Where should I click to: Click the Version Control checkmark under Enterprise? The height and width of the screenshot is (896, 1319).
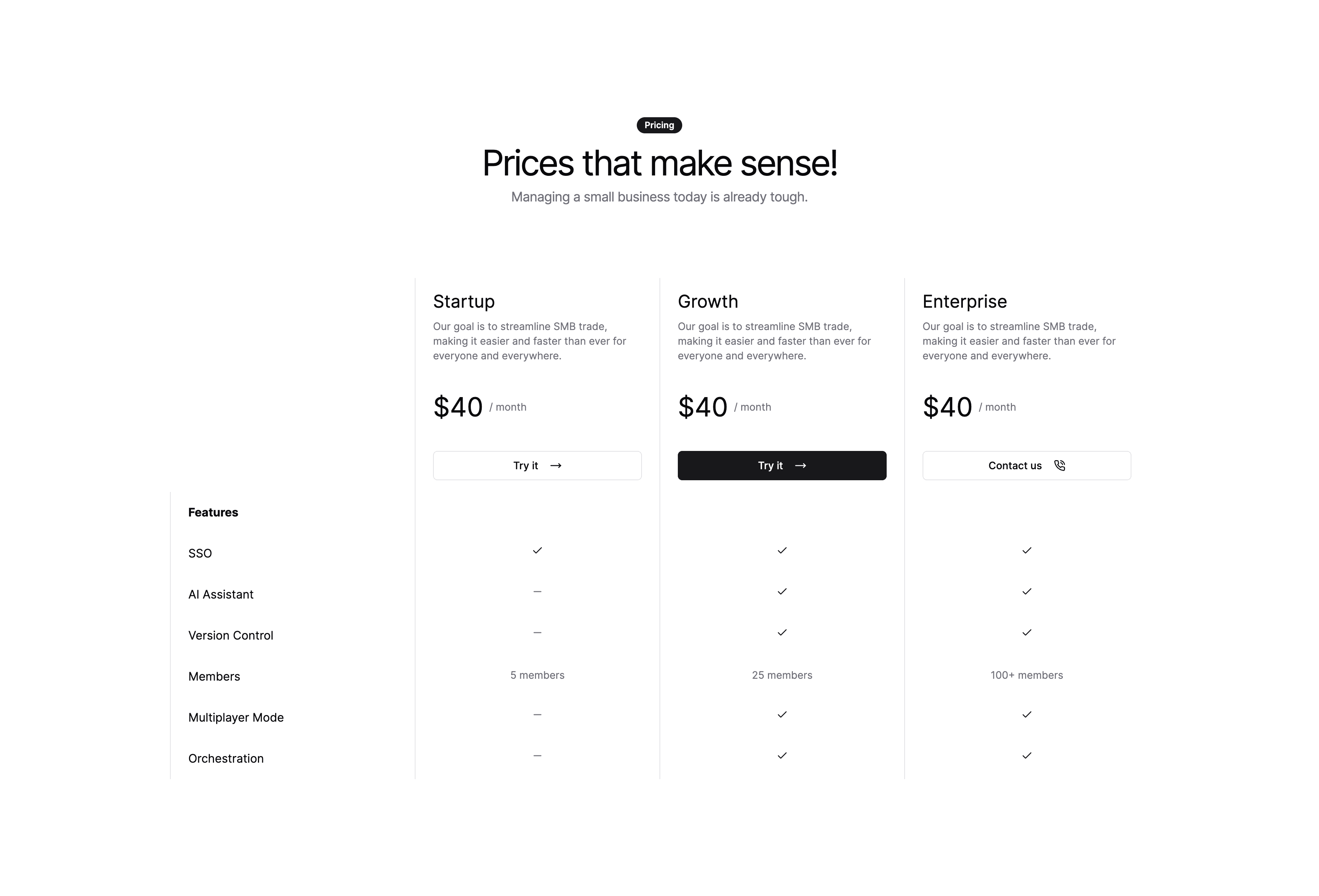pos(1027,632)
